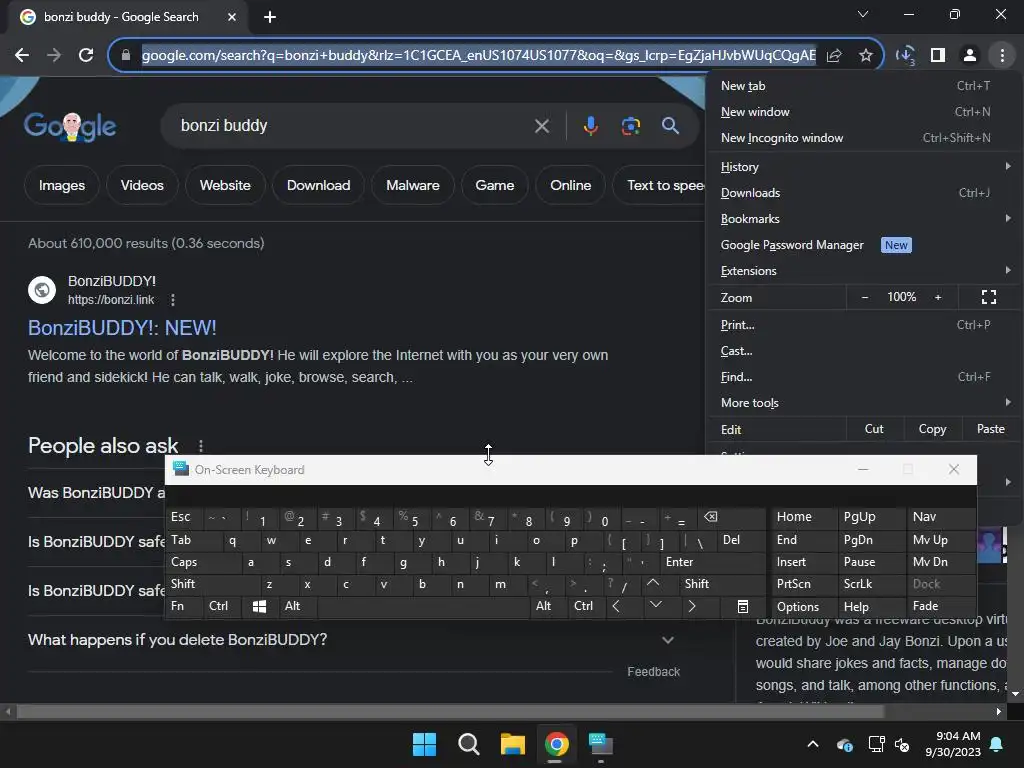Viewport: 1024px width, 768px height.
Task: Expand 'What happens if you delete BonziBUDDY?'
Action: (351, 640)
